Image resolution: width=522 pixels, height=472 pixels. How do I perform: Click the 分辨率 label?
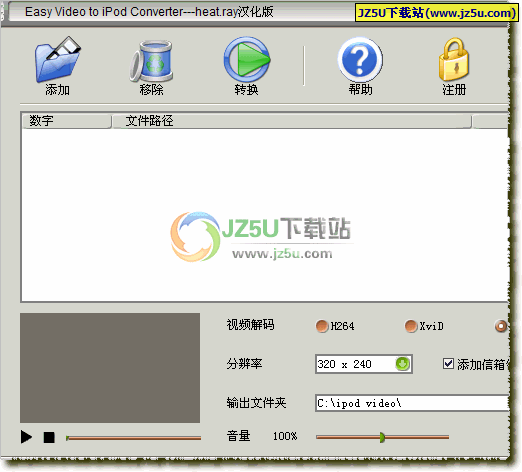(244, 364)
